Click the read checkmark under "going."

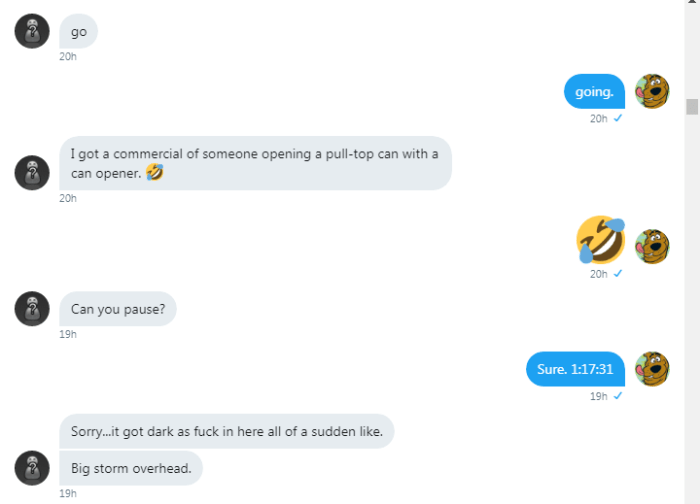click(618, 119)
